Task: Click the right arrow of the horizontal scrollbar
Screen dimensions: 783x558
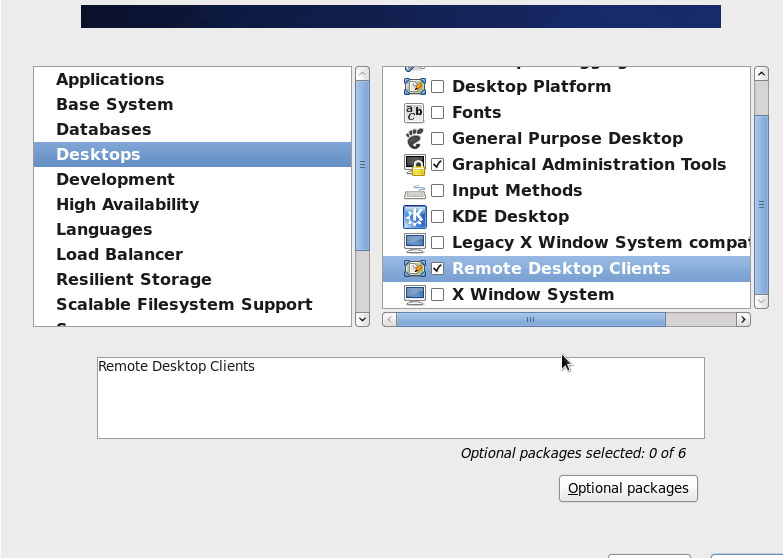Action: 744,319
